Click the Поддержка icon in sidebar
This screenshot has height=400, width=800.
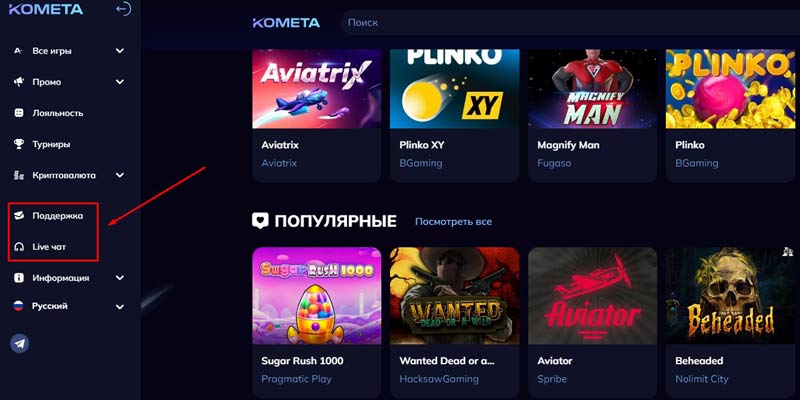[19, 216]
